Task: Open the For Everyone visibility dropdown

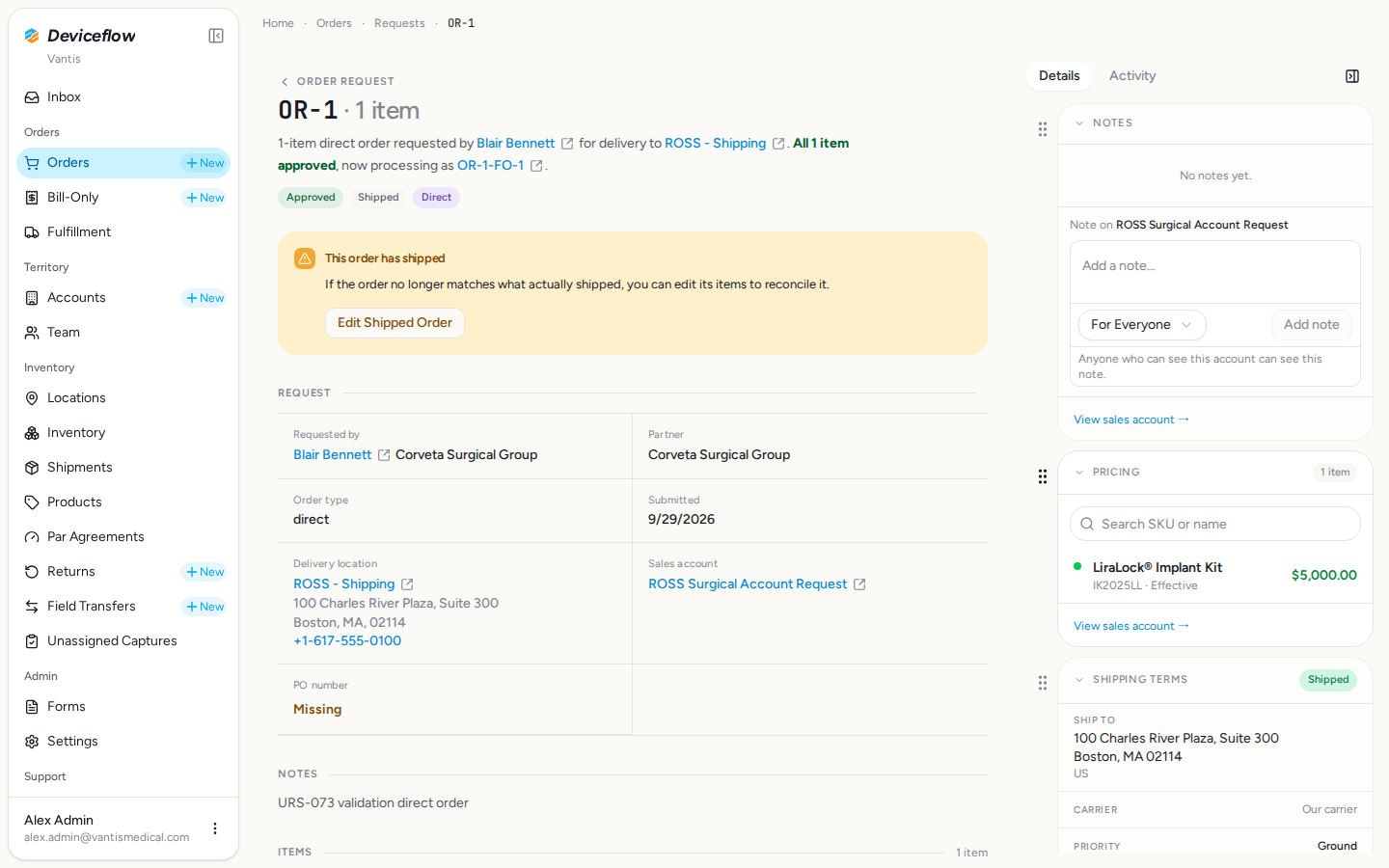Action: (x=1142, y=325)
